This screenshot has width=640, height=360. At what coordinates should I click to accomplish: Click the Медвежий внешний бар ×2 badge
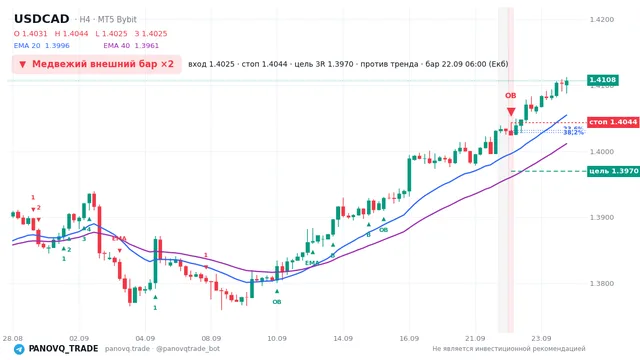pos(97,64)
